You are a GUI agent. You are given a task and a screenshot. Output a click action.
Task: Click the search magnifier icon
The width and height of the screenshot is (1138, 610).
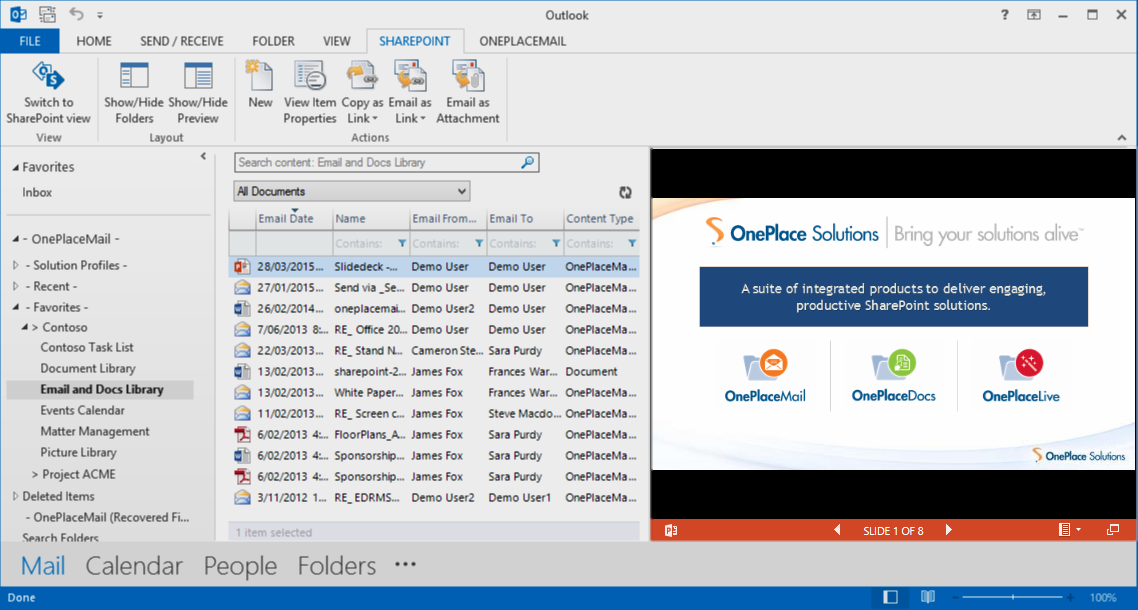528,162
